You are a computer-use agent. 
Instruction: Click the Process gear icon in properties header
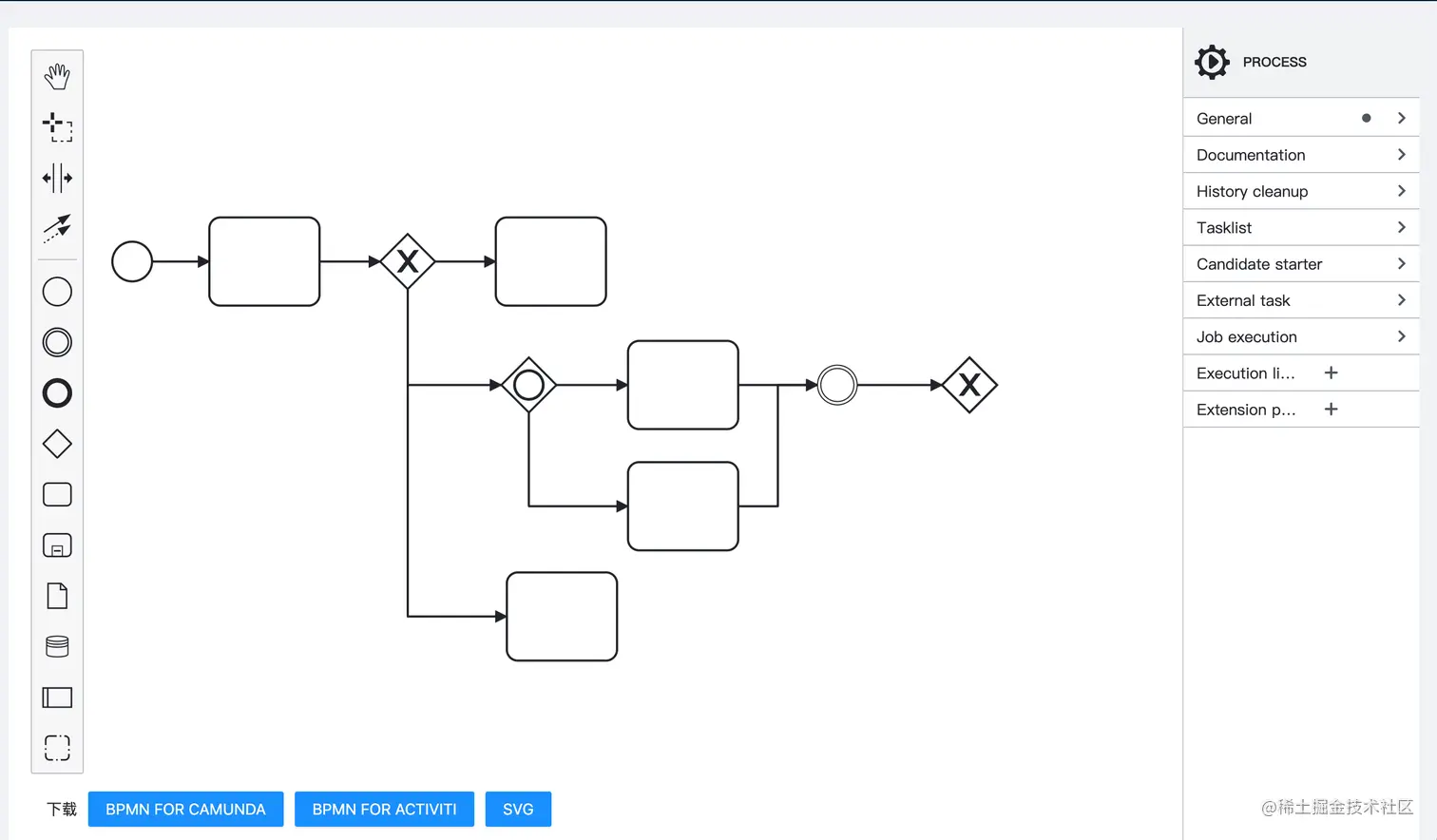pos(1212,62)
